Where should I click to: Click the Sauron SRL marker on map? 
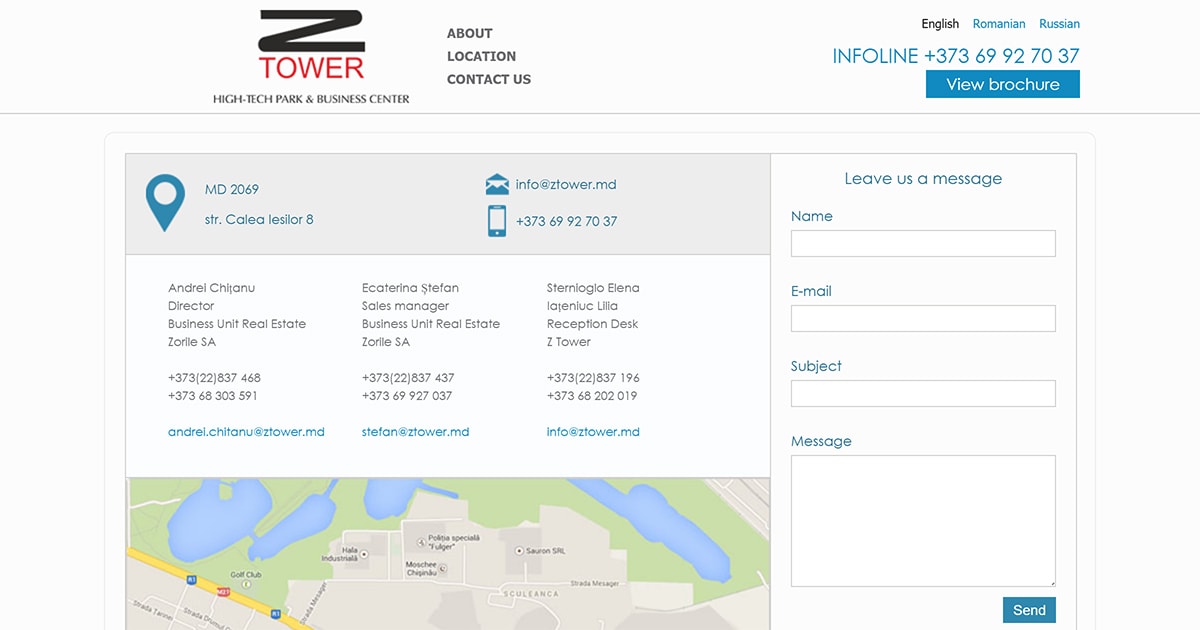point(519,551)
